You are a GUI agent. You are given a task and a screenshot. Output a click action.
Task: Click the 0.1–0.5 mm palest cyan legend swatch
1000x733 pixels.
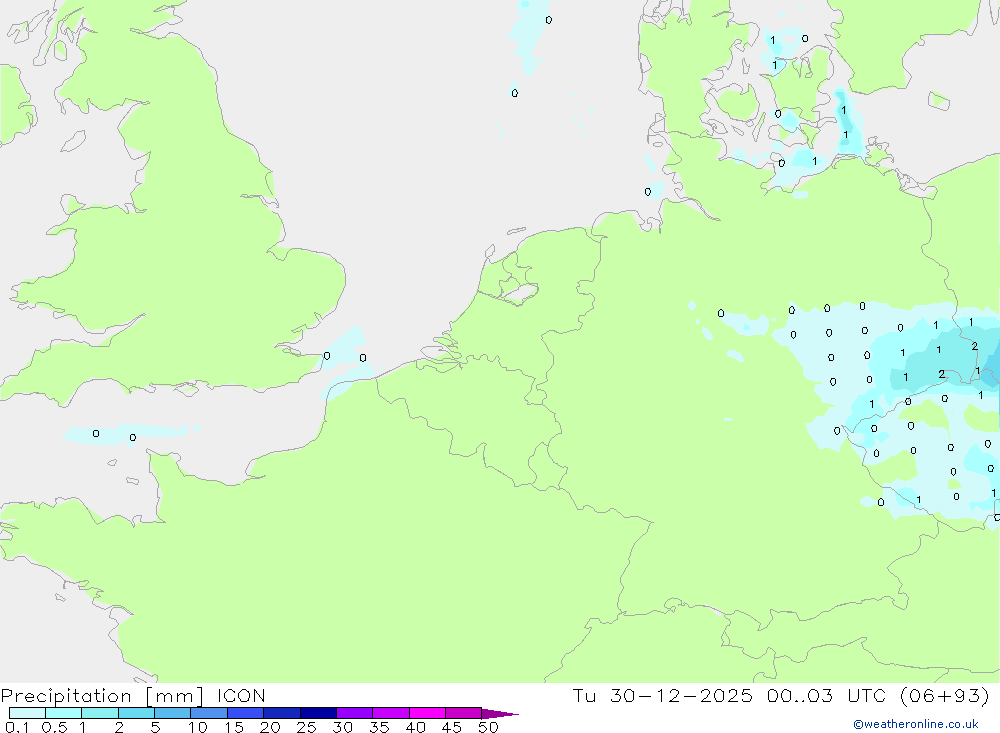27,713
